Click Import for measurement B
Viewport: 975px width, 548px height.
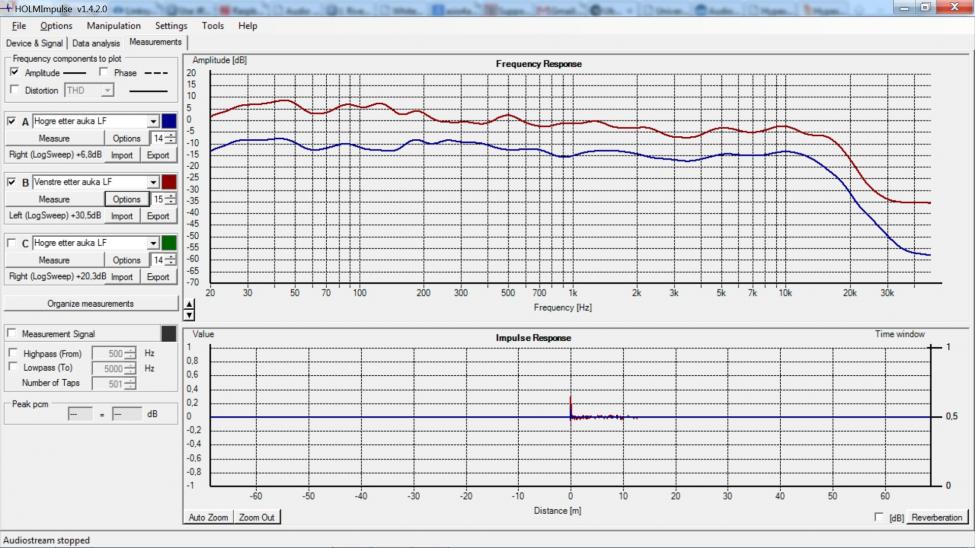[x=122, y=216]
